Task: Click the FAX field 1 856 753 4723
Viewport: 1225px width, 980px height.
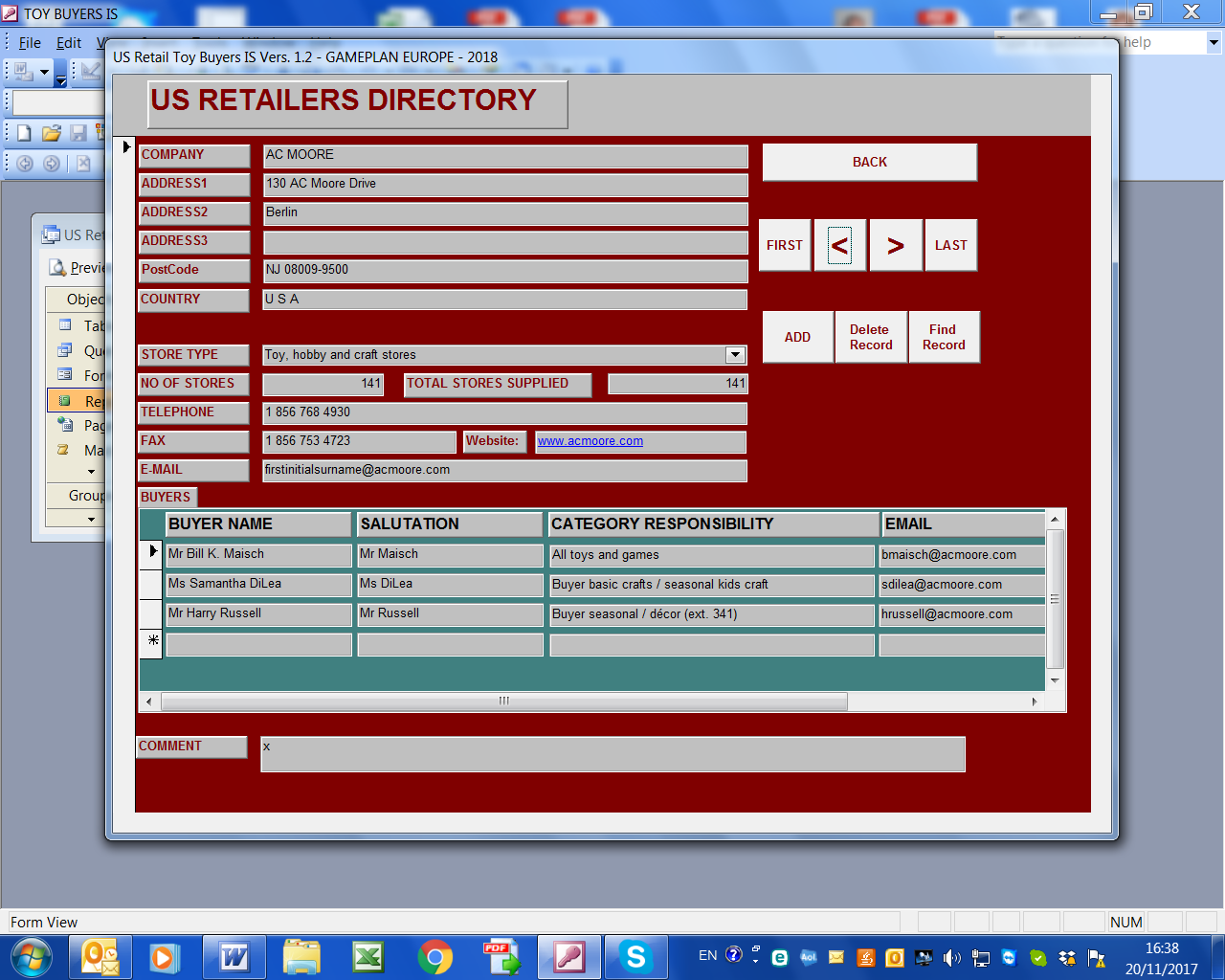Action: [x=360, y=441]
